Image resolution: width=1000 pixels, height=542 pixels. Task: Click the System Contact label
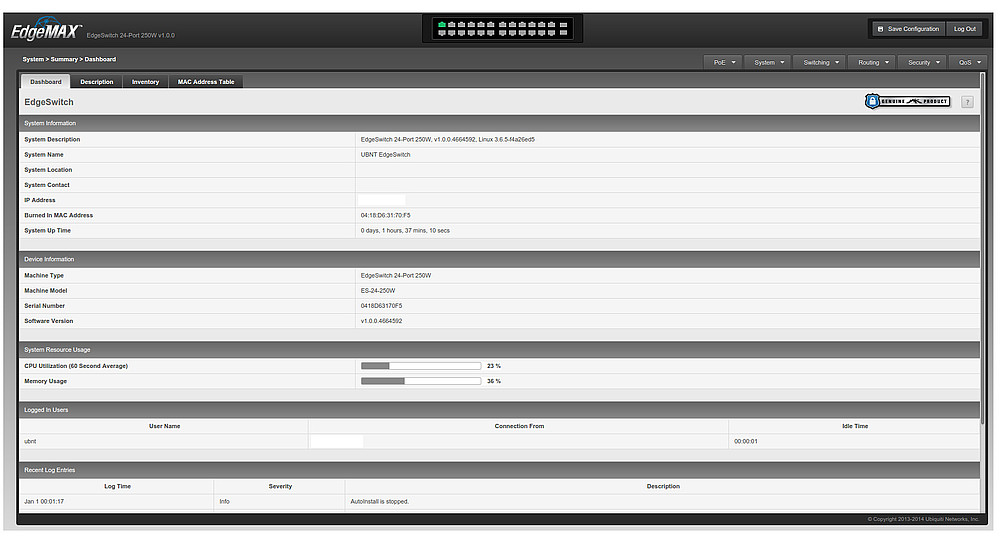[x=47, y=185]
